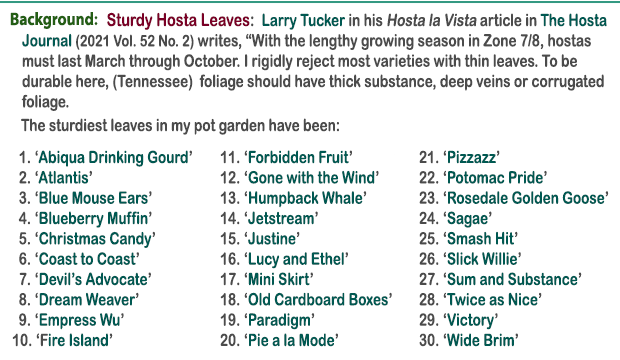Screen dimensions: 620x360
Task: Open the 'Blue Mouse Ears' link
Action: point(94,198)
